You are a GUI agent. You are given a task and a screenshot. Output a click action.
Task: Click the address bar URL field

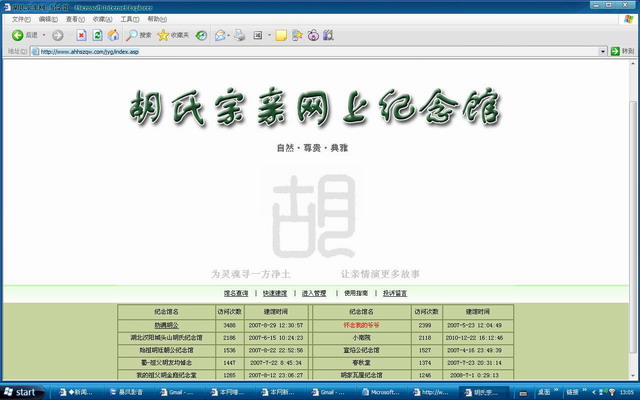click(318, 51)
